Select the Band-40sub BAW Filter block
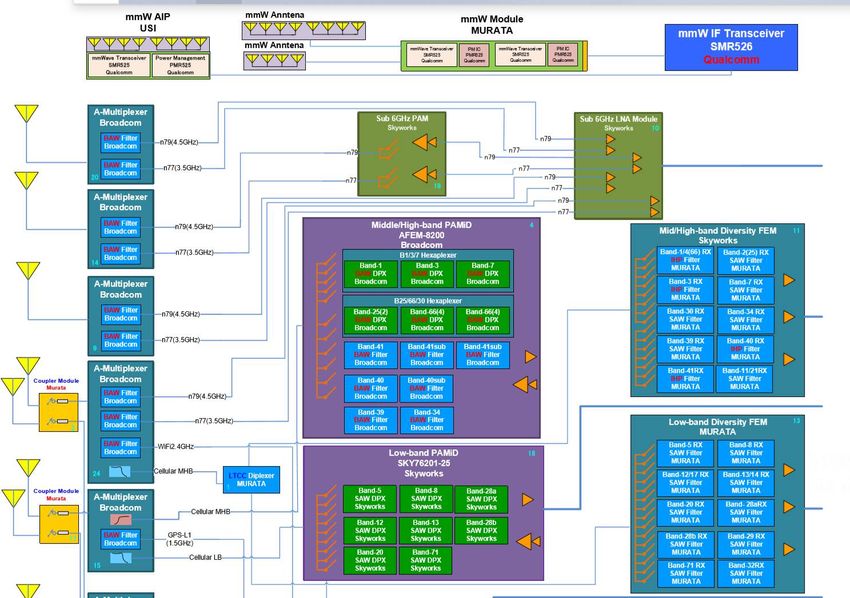 pyautogui.click(x=427, y=388)
